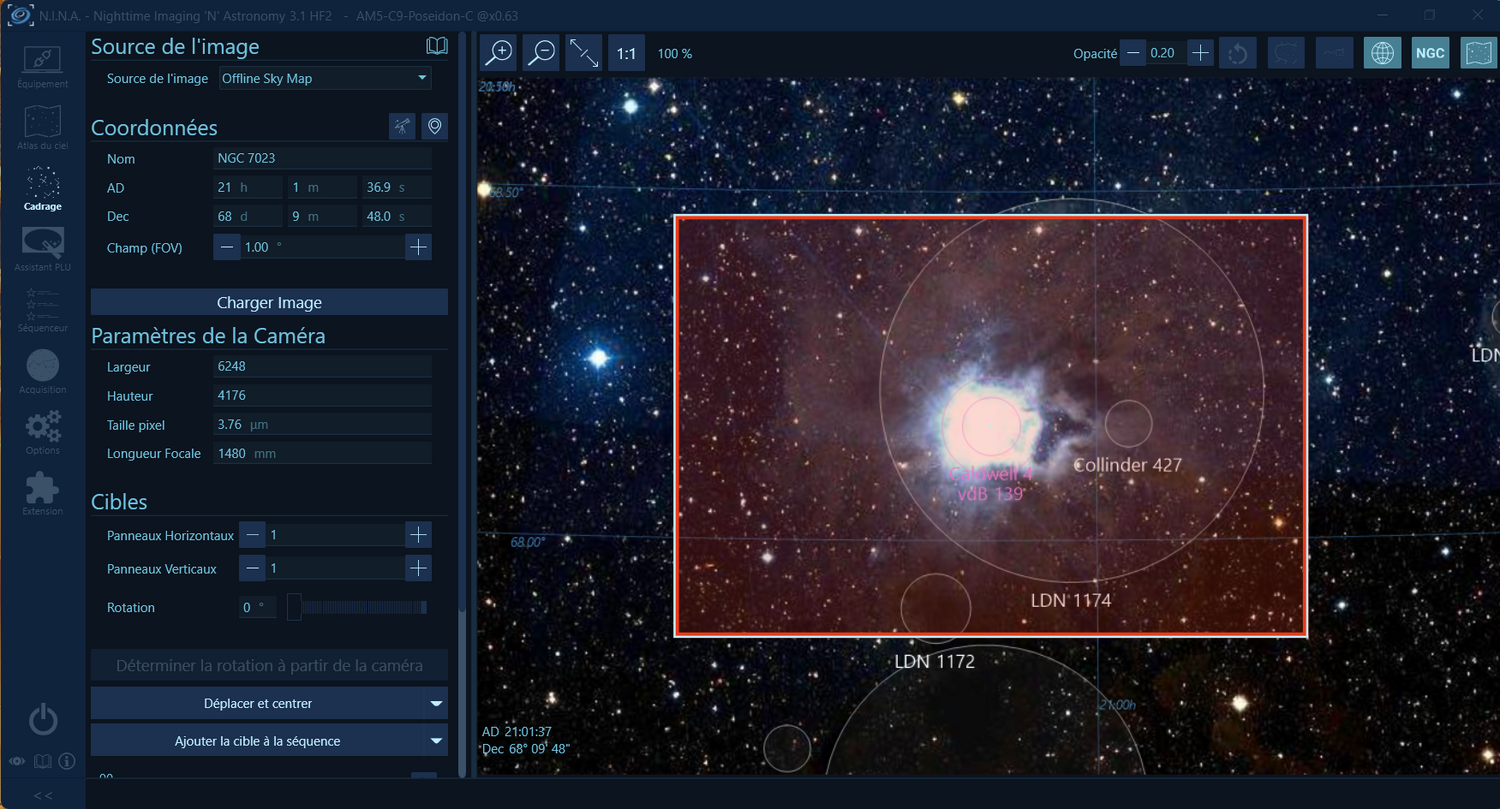The height and width of the screenshot is (809, 1500).
Task: Click Ajouter la cible à la séquence
Action: point(258,741)
